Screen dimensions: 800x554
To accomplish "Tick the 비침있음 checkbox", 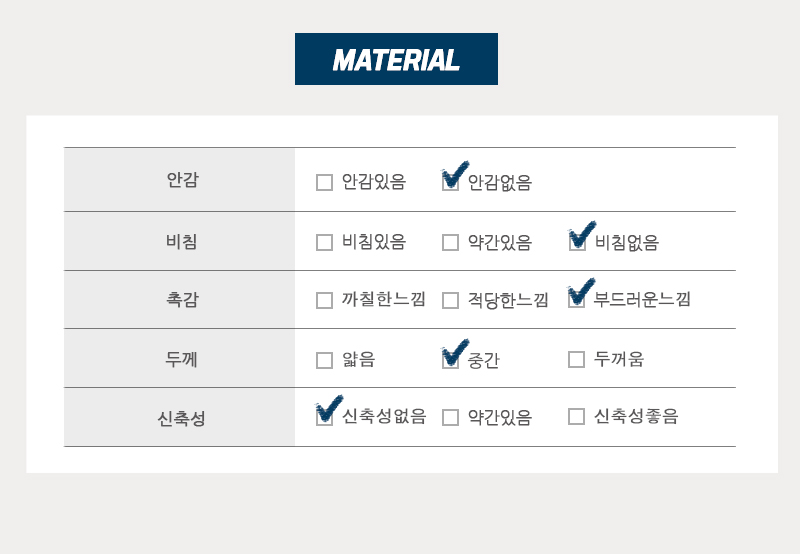I will click(x=324, y=242).
